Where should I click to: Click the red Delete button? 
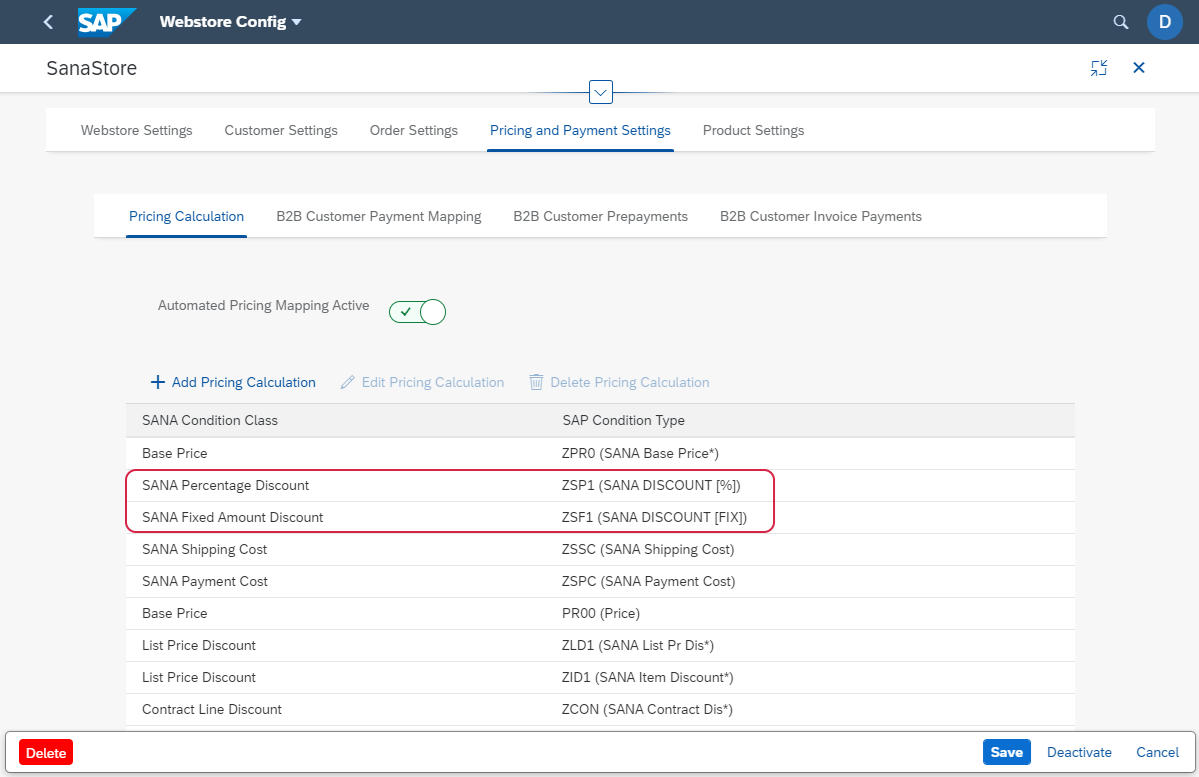coord(46,753)
